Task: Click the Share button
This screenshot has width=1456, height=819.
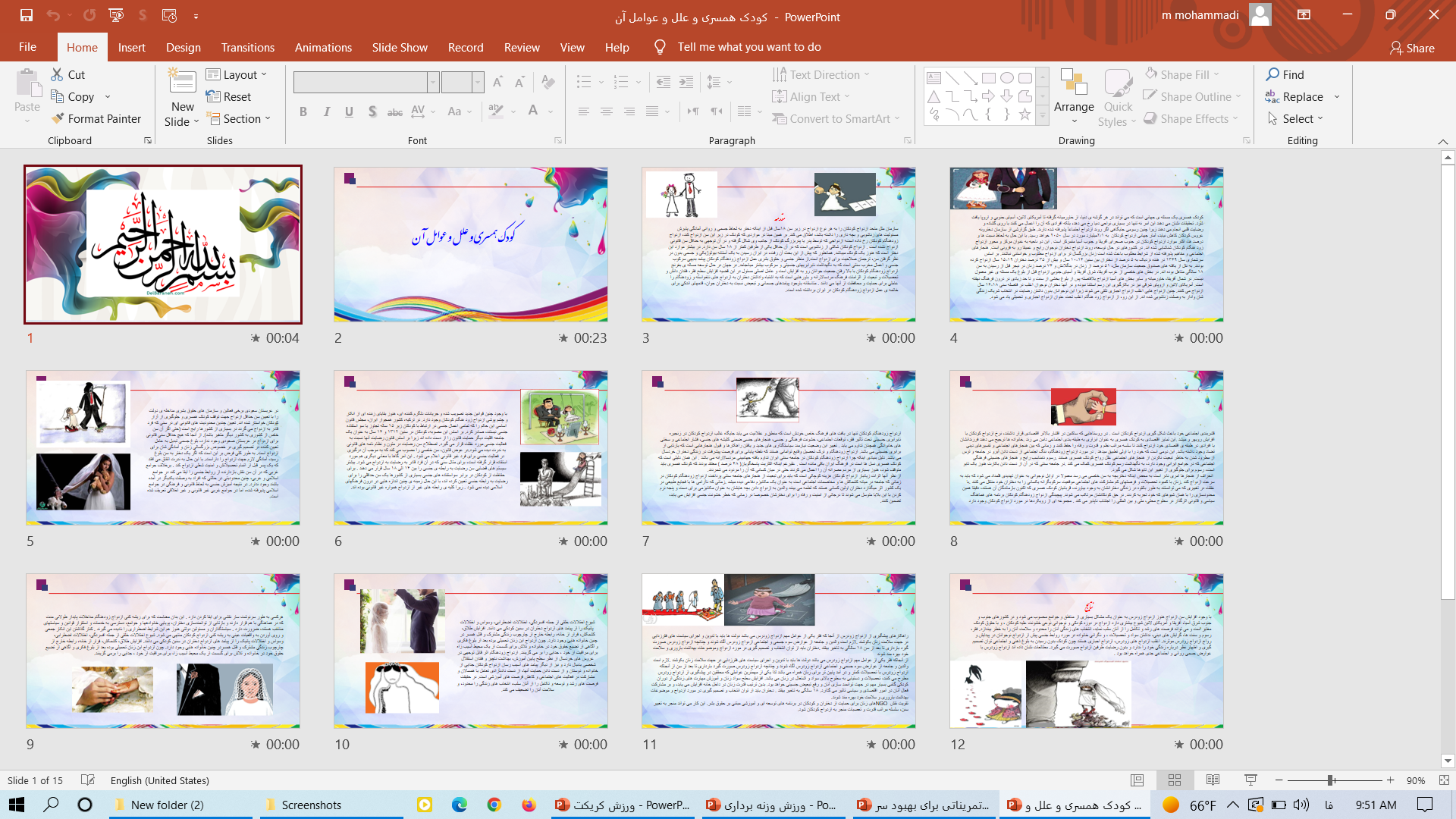Action: 1412,48
